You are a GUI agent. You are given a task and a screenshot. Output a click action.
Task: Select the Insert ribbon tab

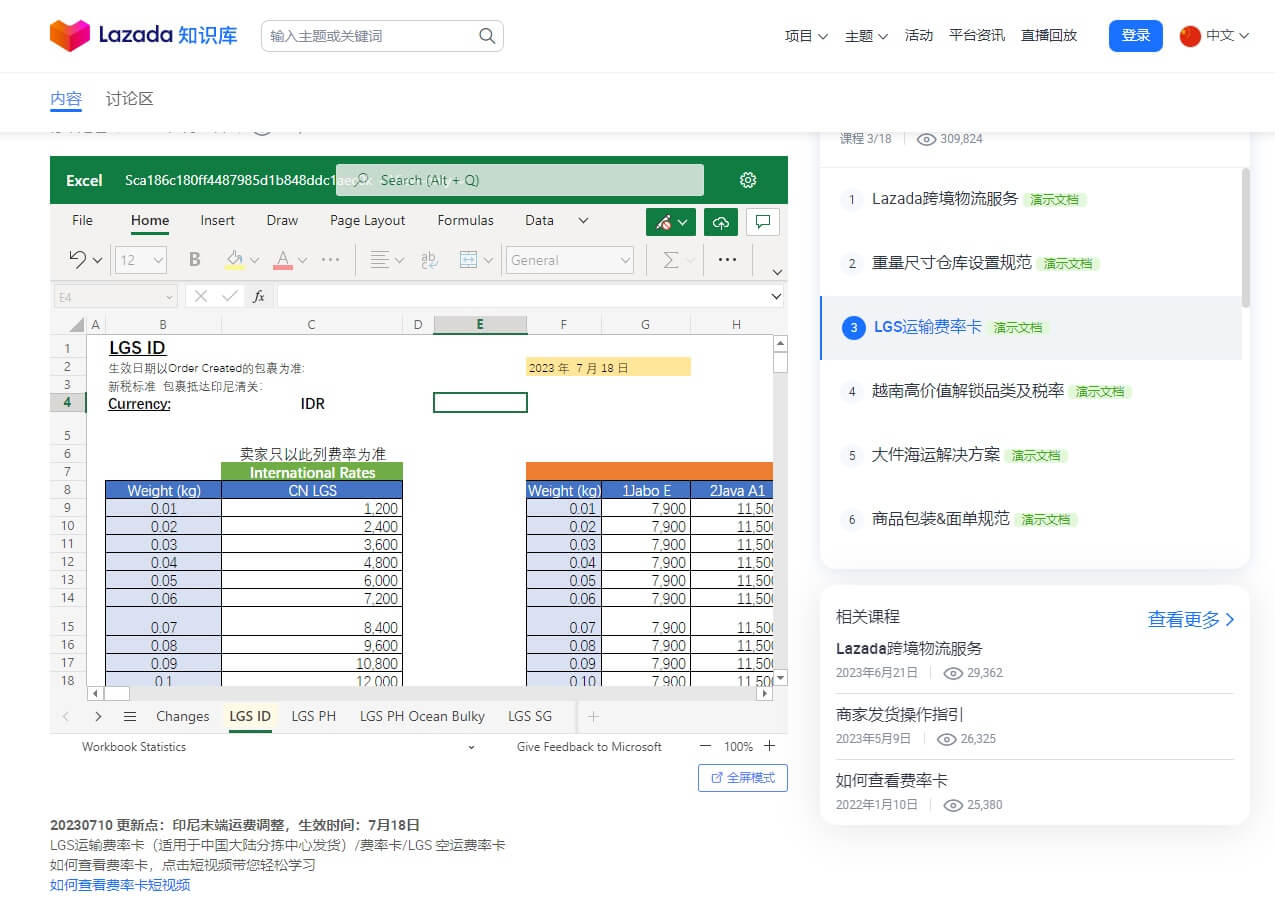(217, 220)
